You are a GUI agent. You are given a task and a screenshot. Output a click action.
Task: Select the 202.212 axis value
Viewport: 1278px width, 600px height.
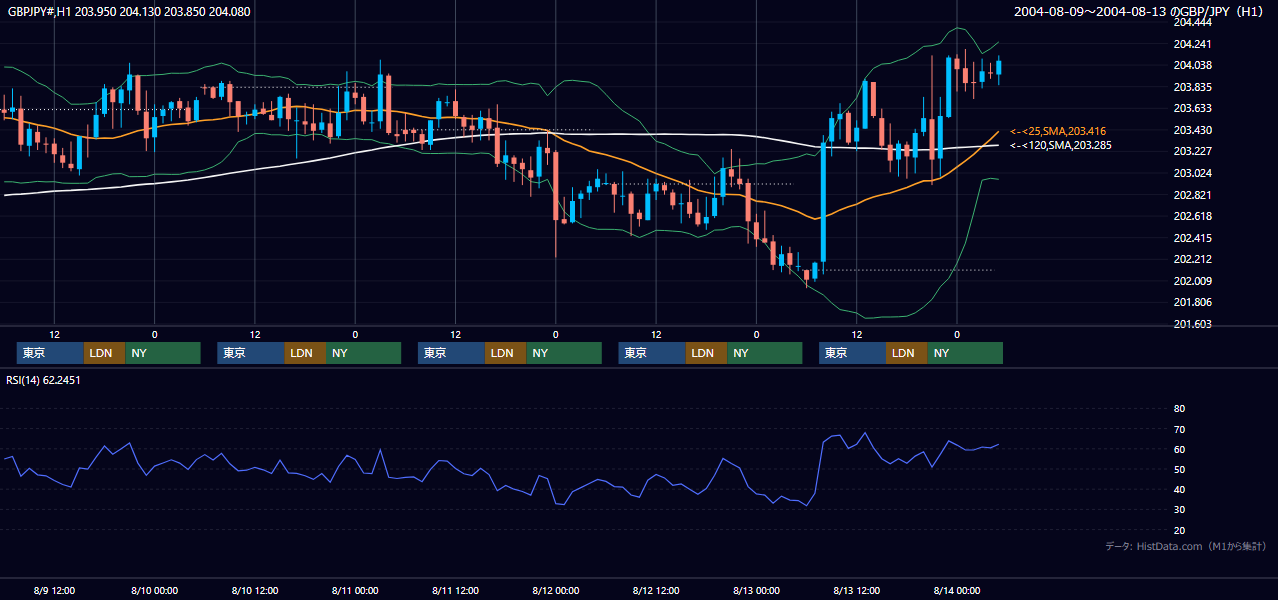1194,260
